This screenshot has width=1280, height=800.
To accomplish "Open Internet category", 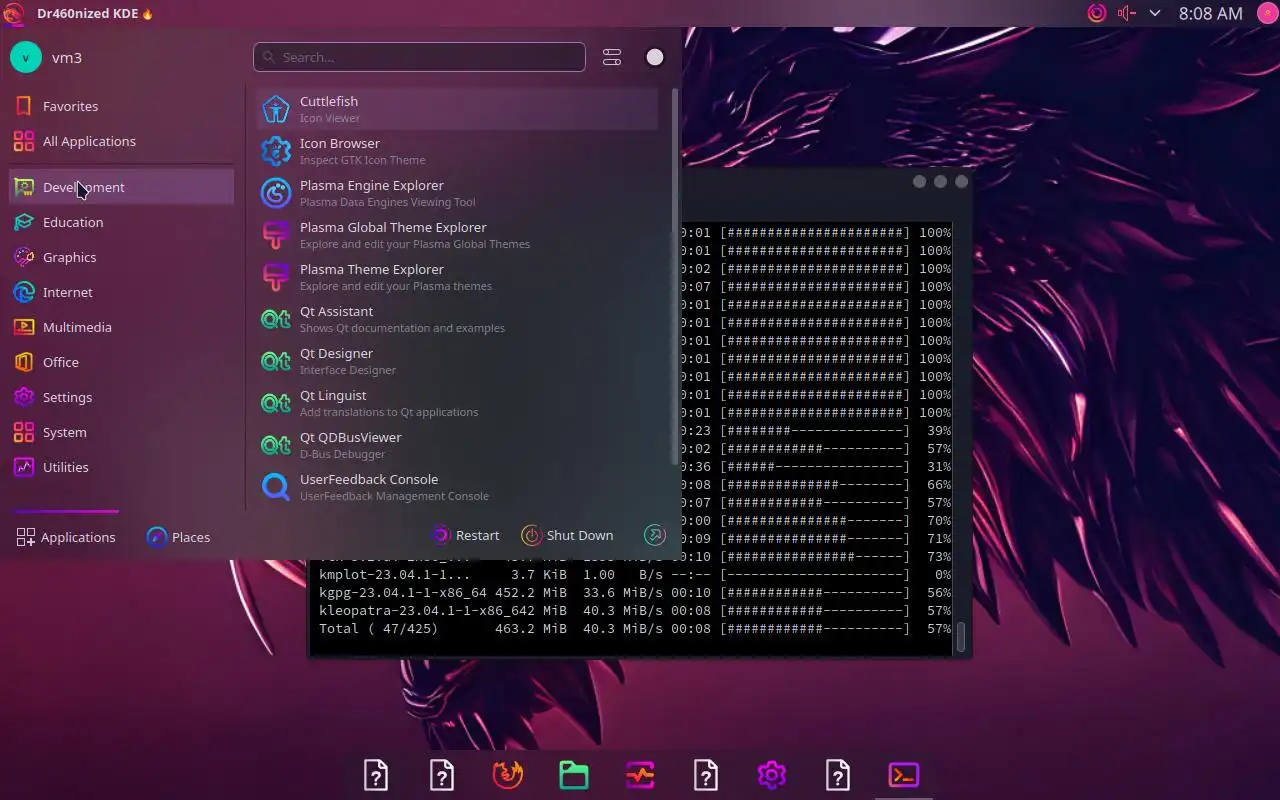I will coord(121,292).
